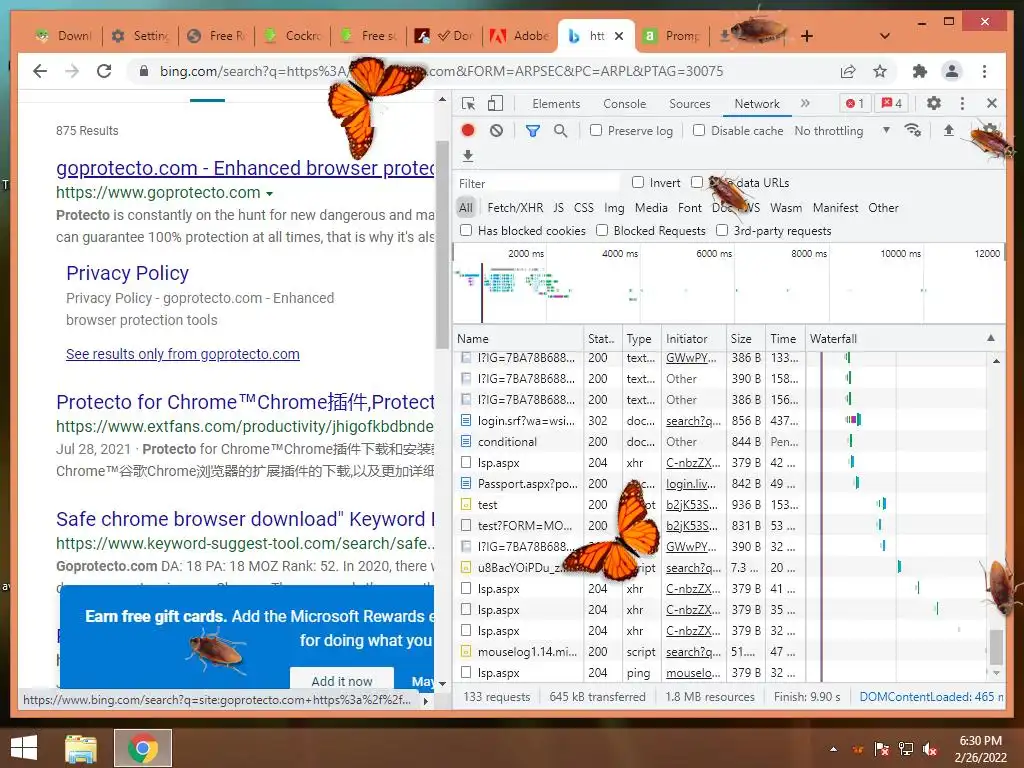This screenshot has width=1024, height=768.
Task: Open network search magnifier
Action: pyautogui.click(x=560, y=131)
